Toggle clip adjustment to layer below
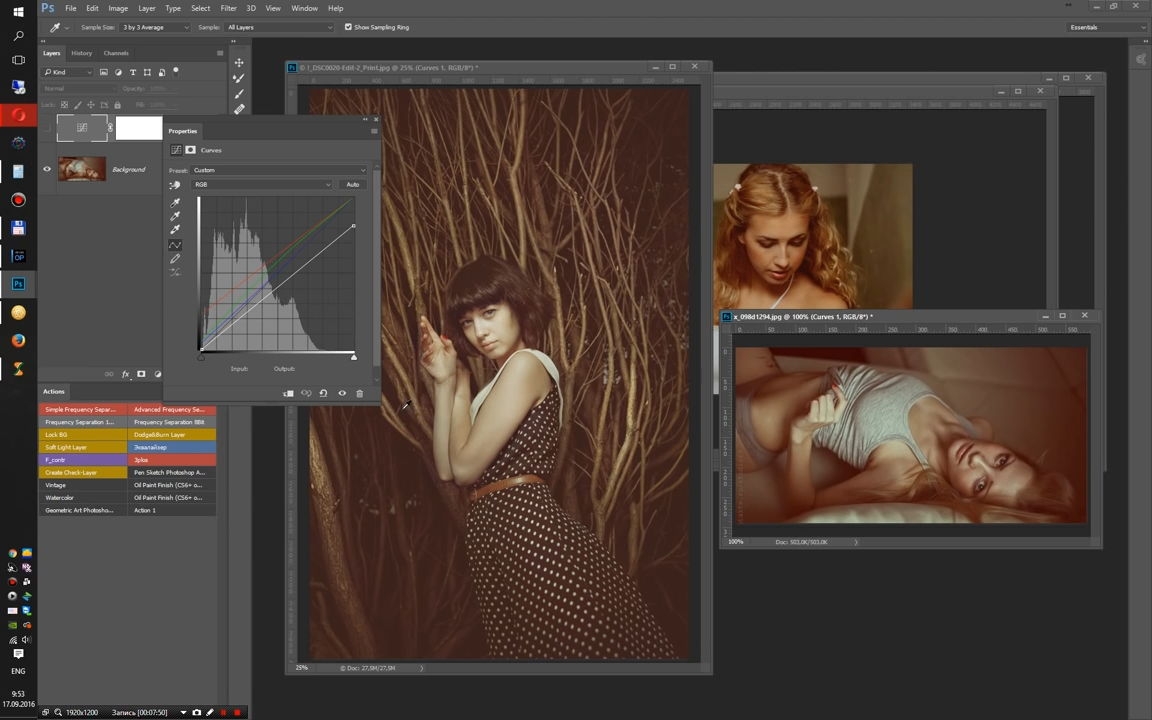1152x720 pixels. pos(288,393)
